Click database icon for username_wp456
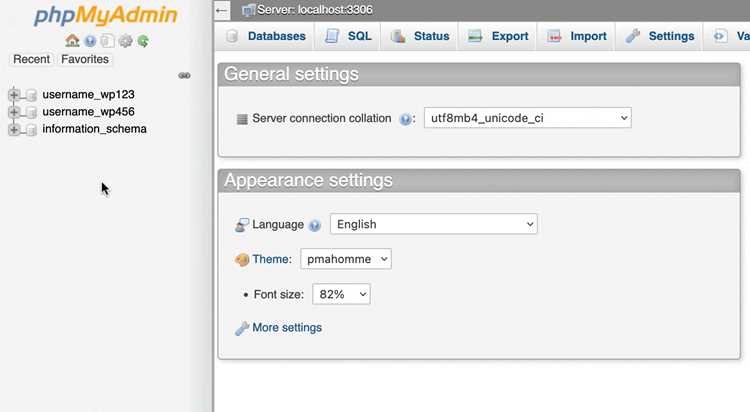 31,112
